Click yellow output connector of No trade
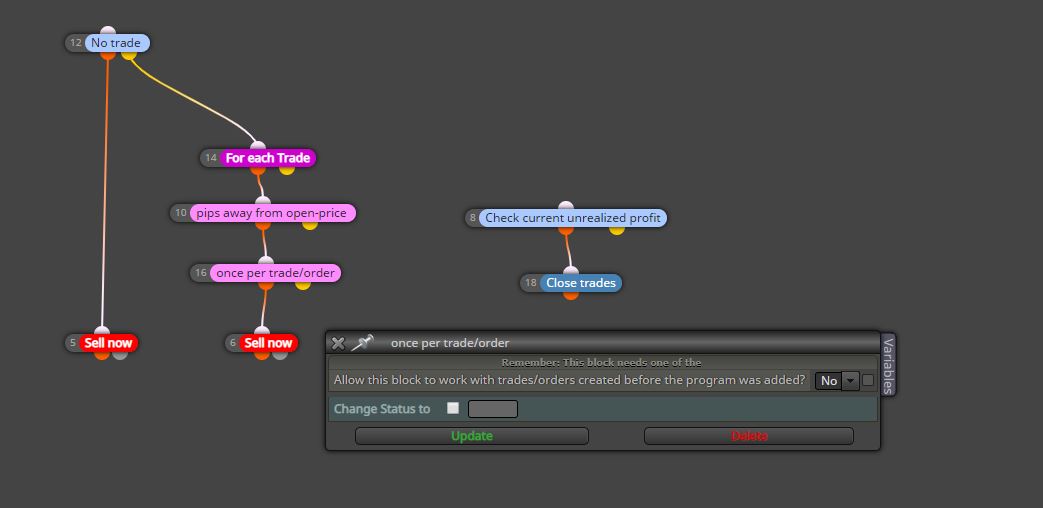Image resolution: width=1043 pixels, height=508 pixels. tap(129, 55)
